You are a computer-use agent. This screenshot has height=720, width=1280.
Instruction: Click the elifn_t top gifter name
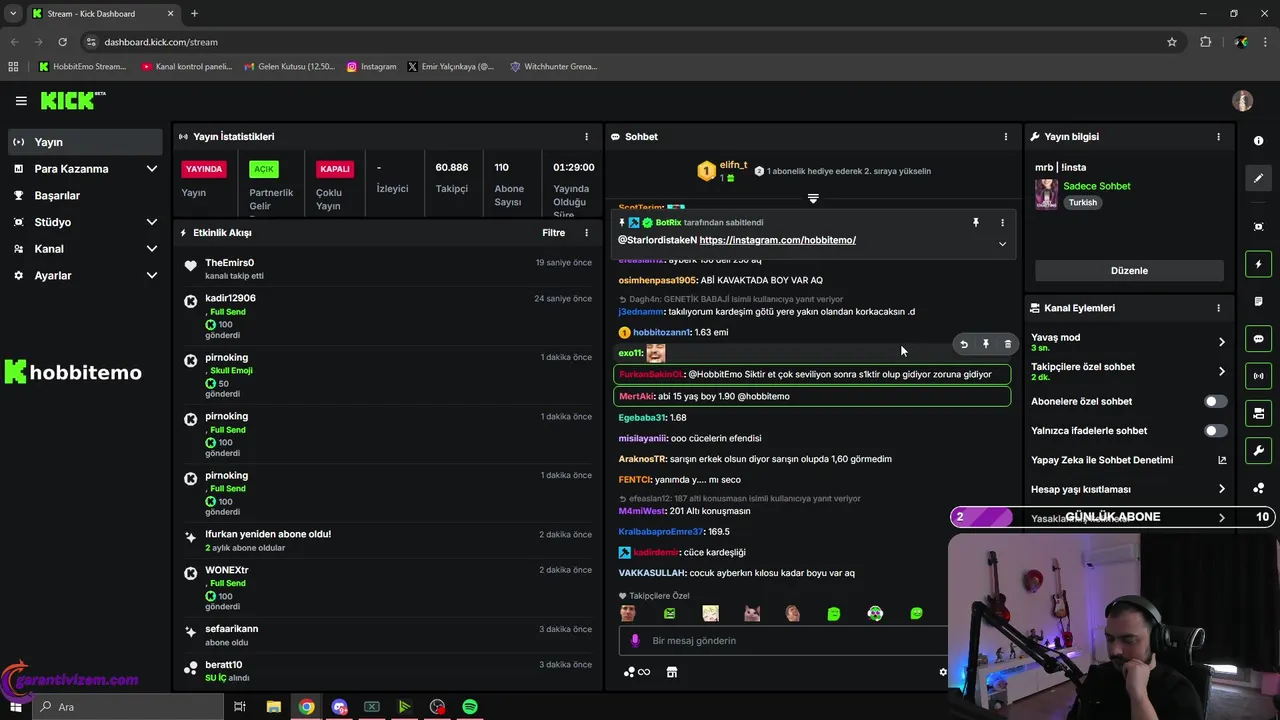pos(733,165)
